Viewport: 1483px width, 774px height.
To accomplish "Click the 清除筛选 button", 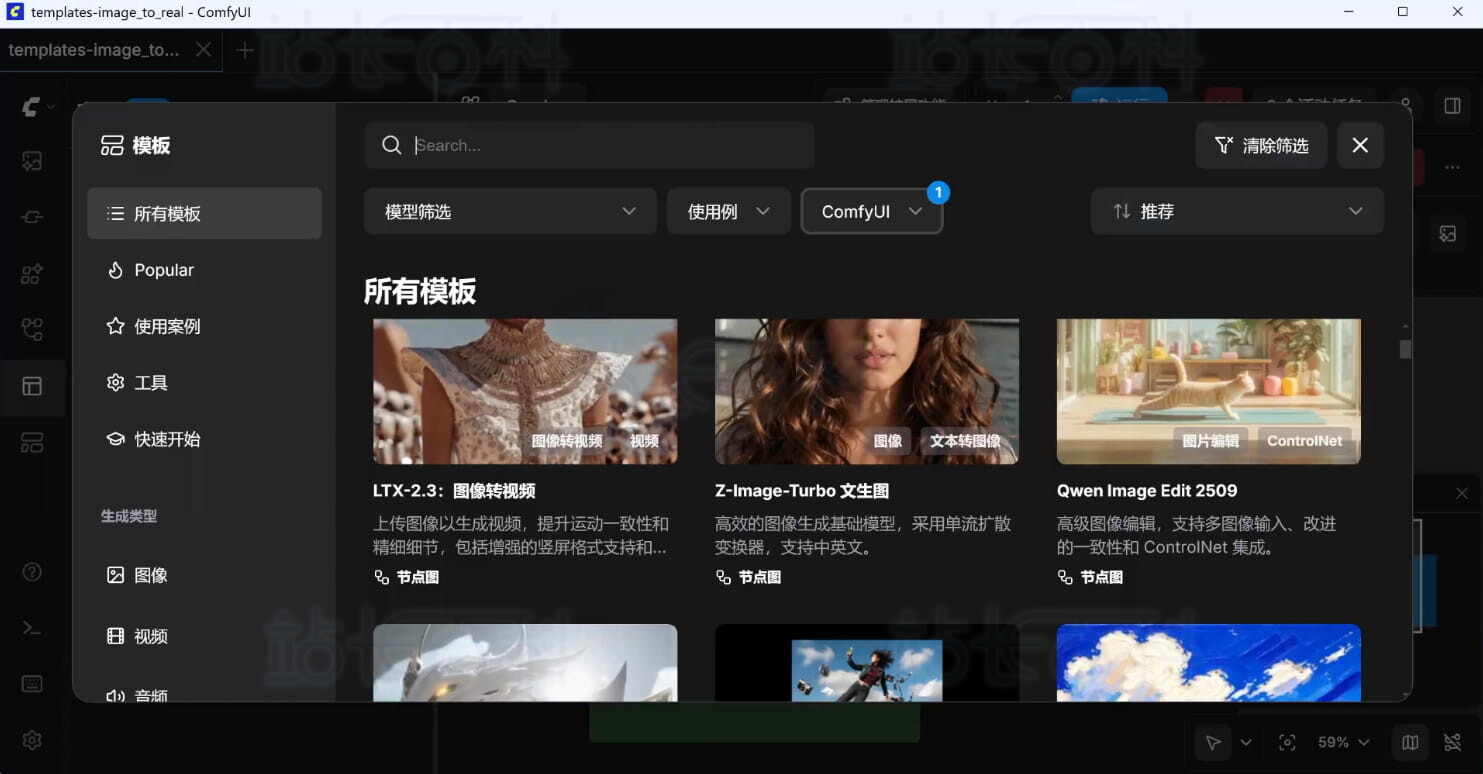I will coord(1261,146).
